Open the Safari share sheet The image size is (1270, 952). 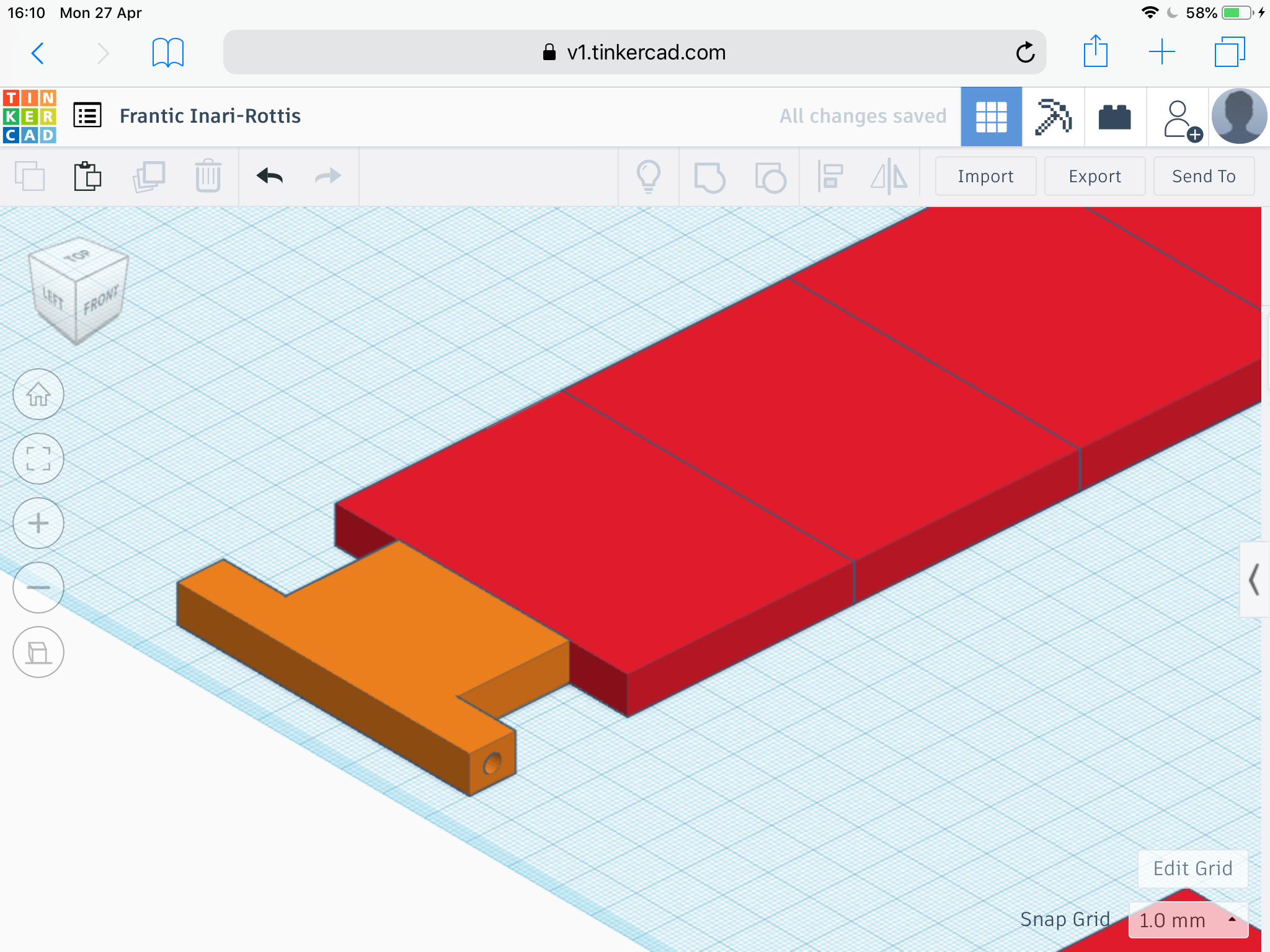1096,51
